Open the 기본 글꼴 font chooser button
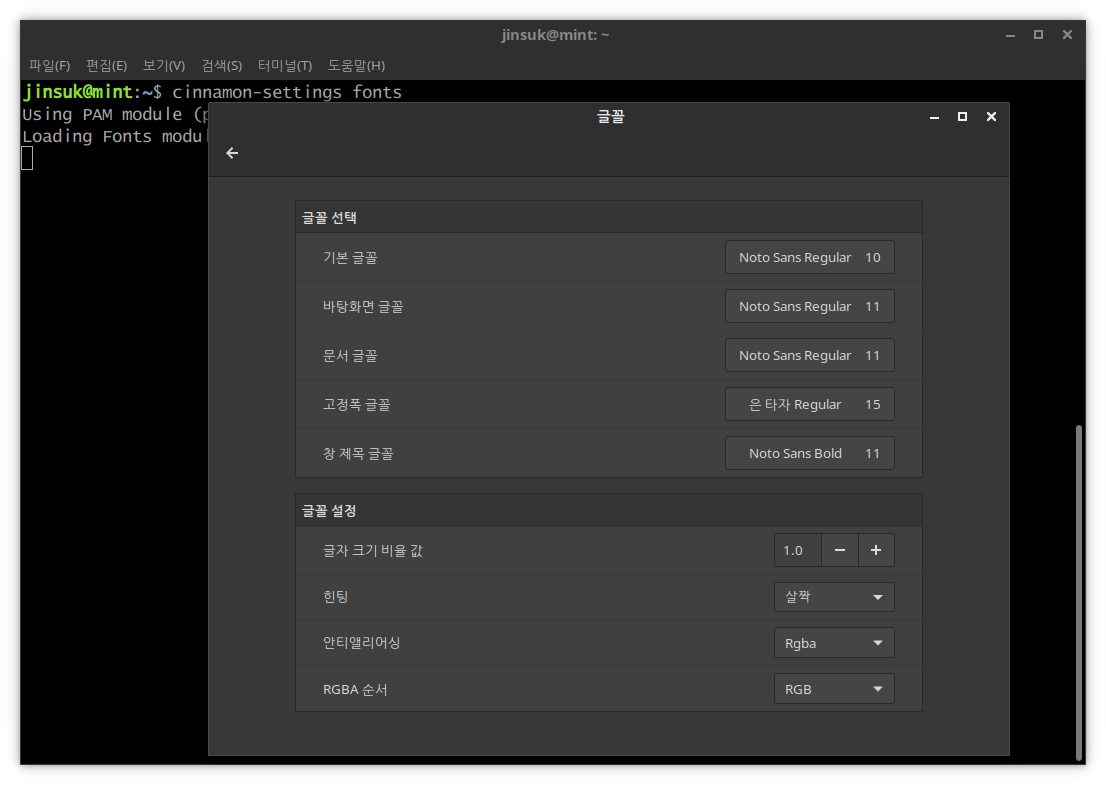1106x785 pixels. [x=809, y=257]
